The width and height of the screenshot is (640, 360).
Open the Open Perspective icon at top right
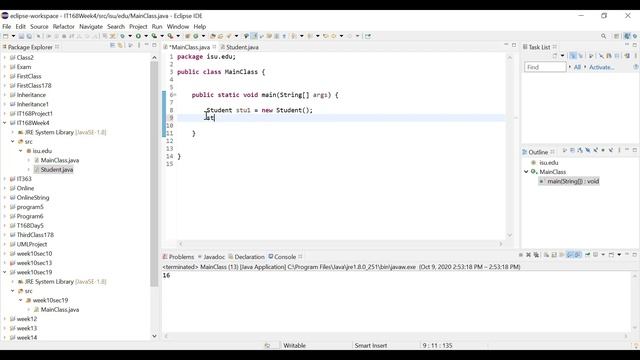click(616, 36)
